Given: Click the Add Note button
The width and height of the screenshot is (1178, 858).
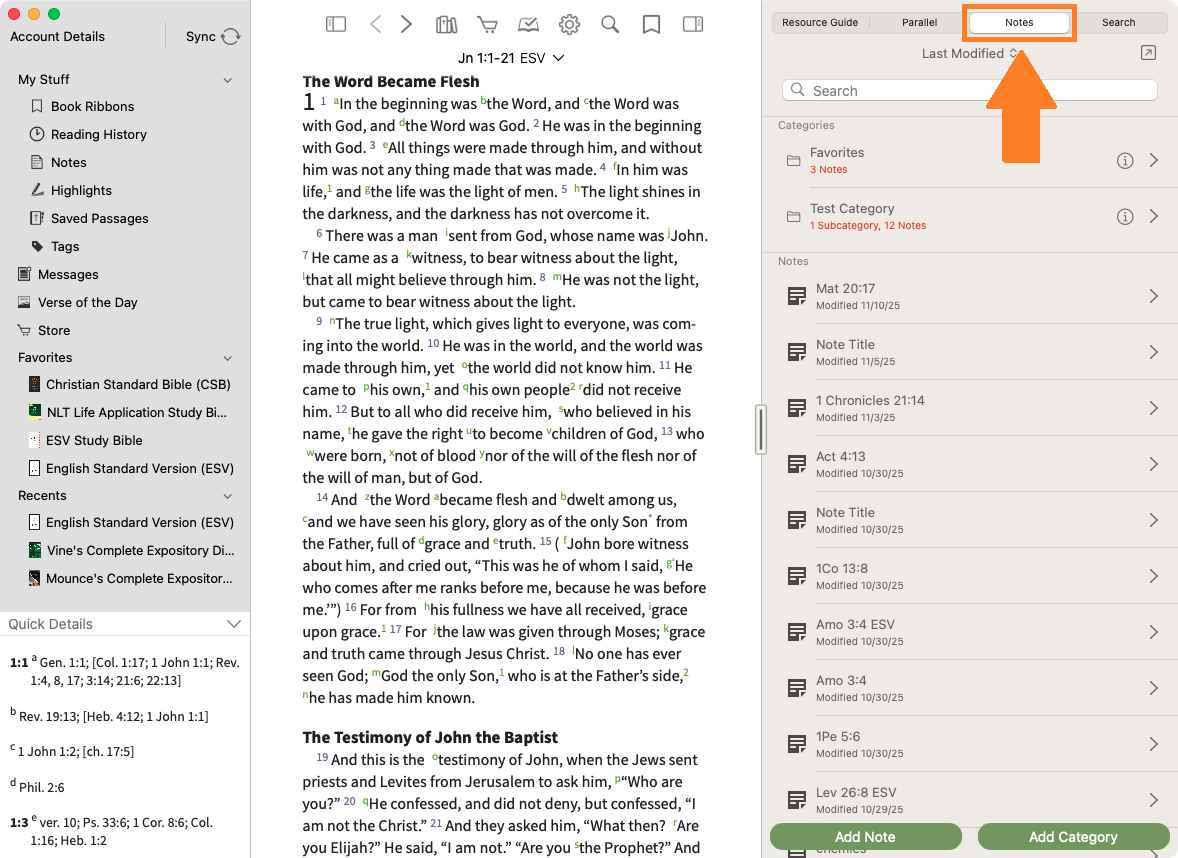Looking at the screenshot, I should [x=865, y=837].
